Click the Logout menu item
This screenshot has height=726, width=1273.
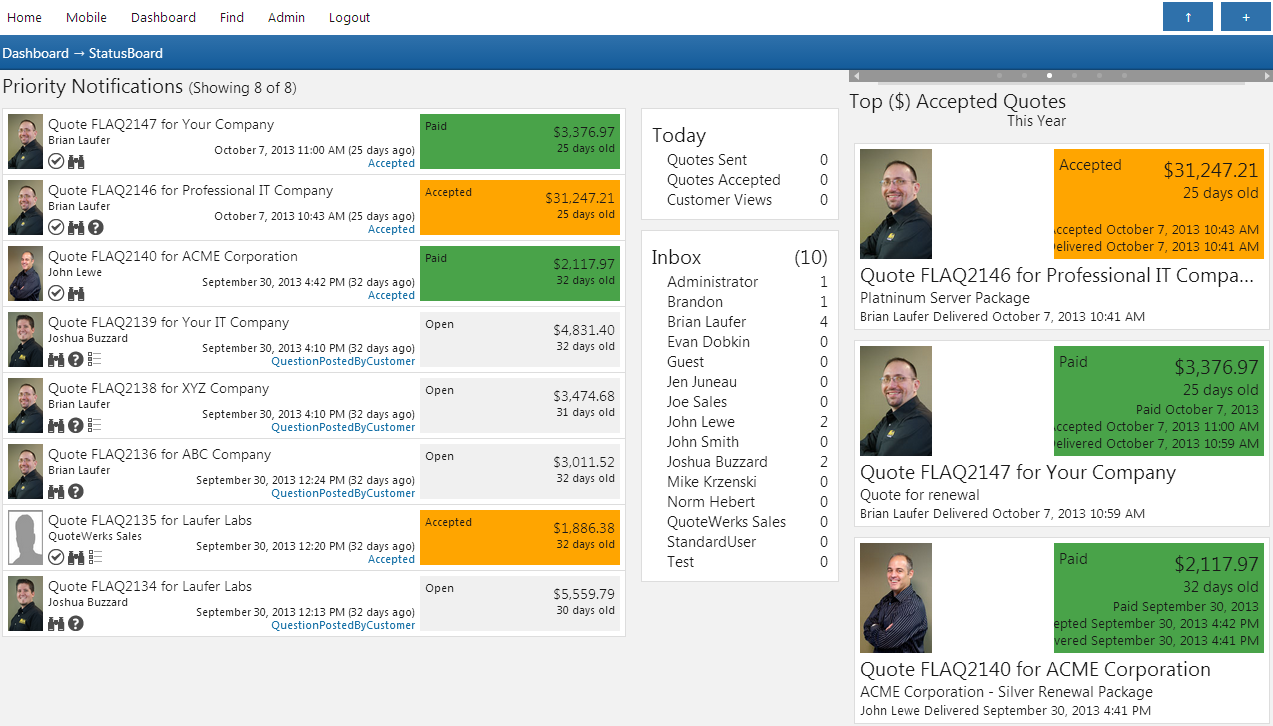[349, 17]
